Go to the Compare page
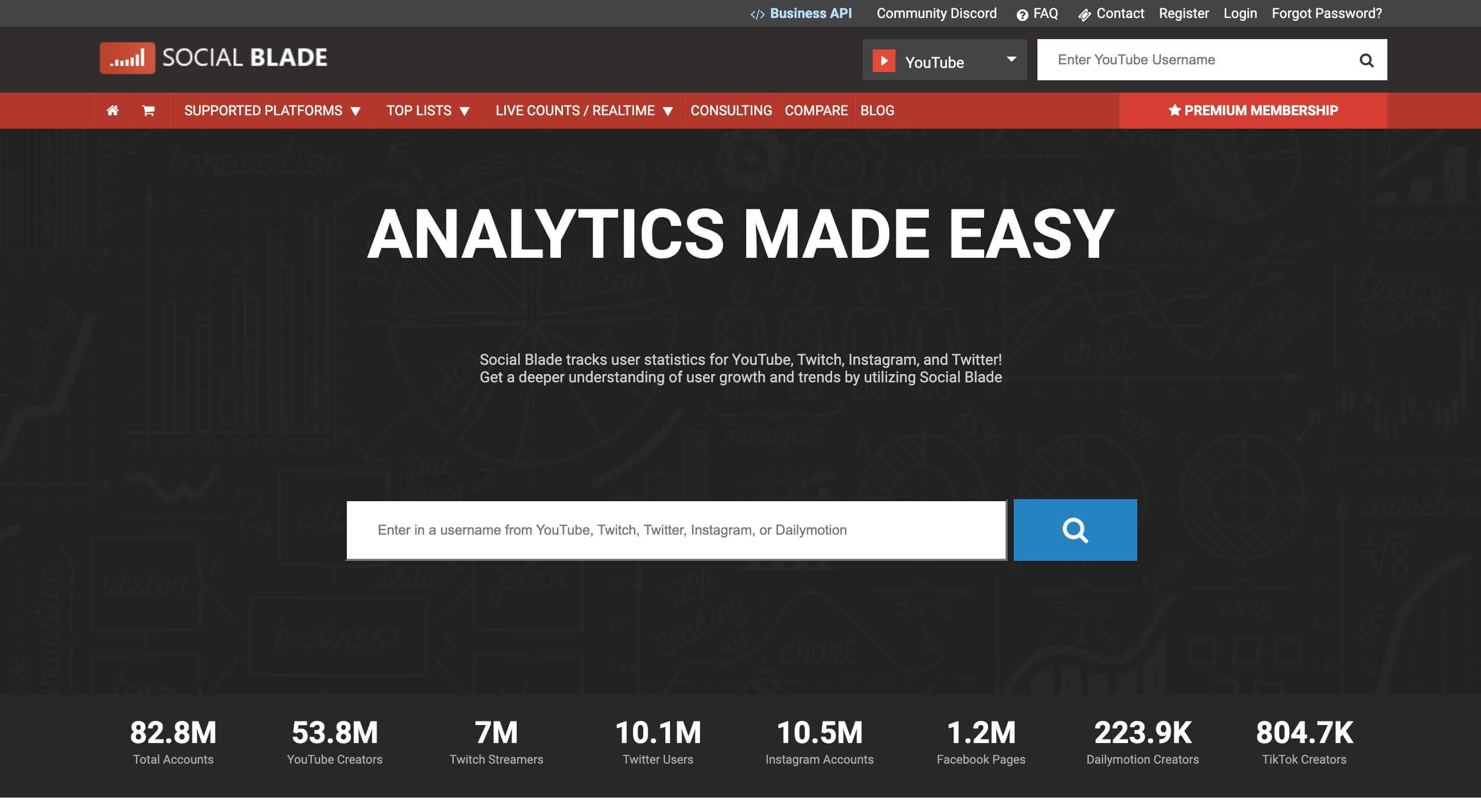Image resolution: width=1481 pixels, height=812 pixels. [816, 111]
